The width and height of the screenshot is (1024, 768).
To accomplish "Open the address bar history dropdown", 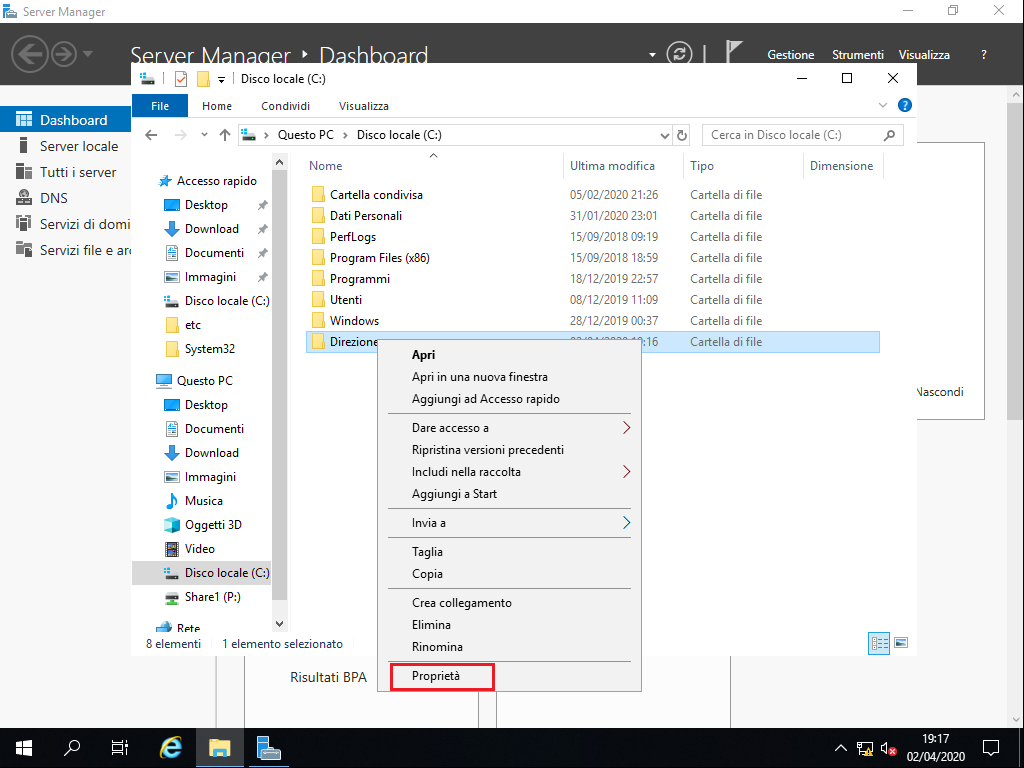I will (664, 134).
